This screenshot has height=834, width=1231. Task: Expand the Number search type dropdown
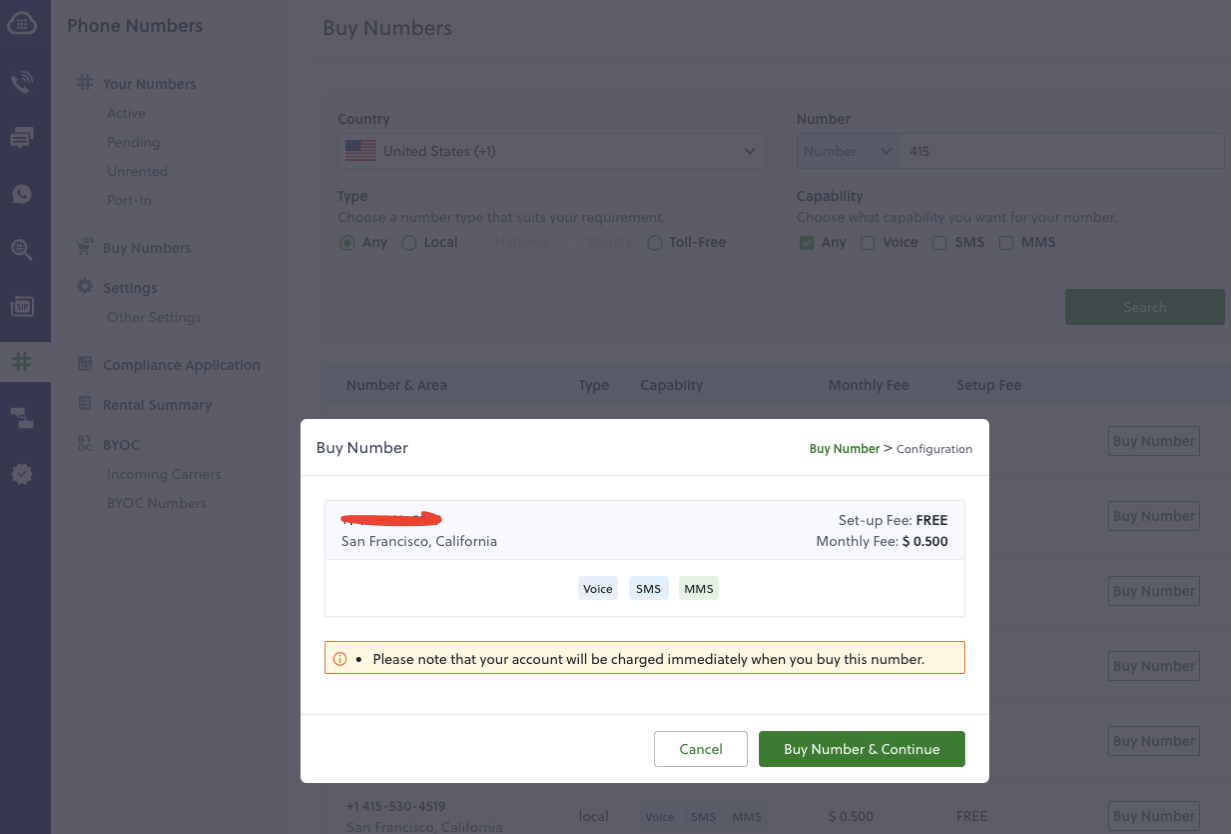[x=846, y=150]
